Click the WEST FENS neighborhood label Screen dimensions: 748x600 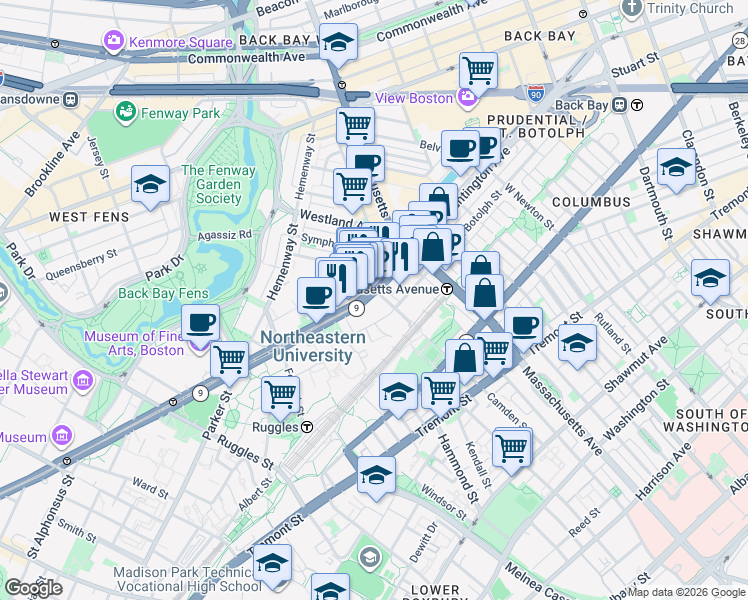pyautogui.click(x=89, y=217)
